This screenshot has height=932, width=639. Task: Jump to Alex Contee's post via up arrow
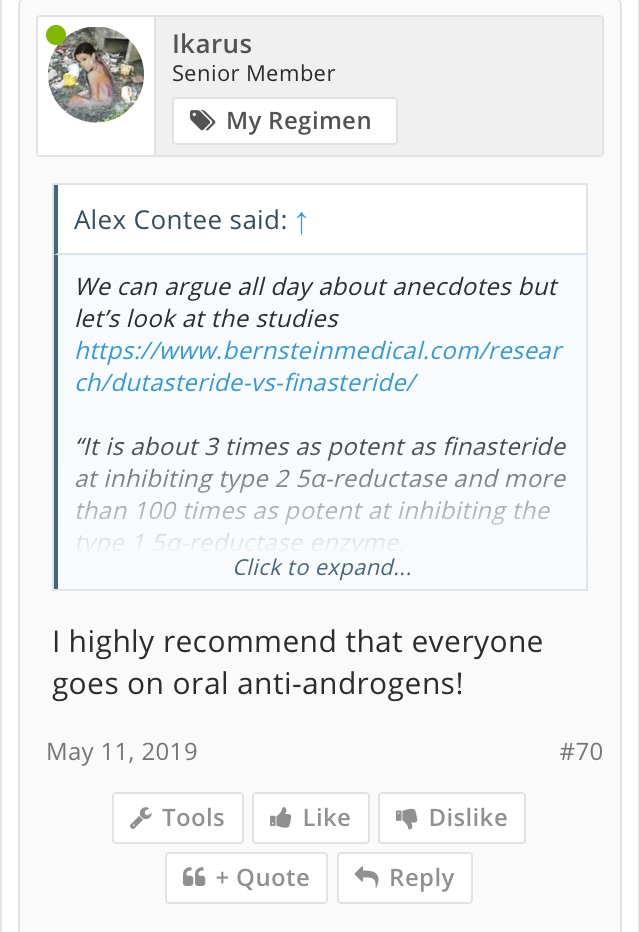[x=301, y=221]
